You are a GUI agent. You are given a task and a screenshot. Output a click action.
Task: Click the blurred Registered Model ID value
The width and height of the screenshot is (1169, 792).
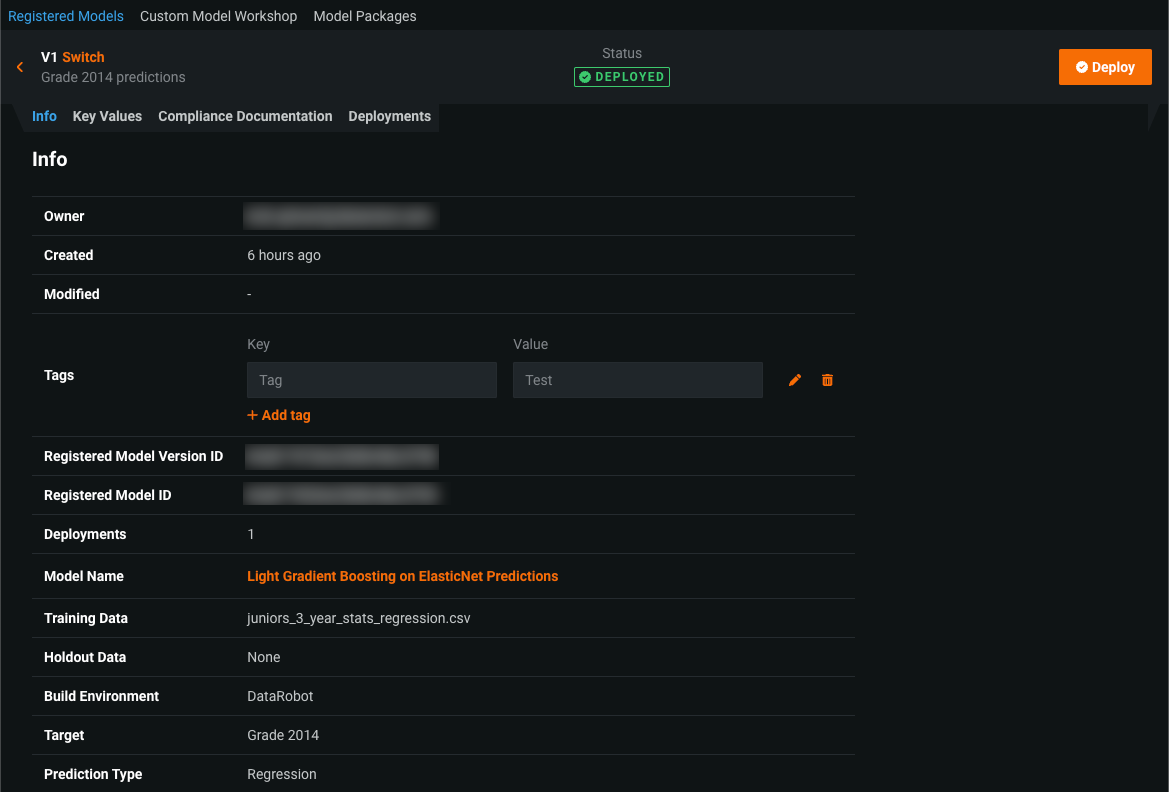click(x=342, y=495)
